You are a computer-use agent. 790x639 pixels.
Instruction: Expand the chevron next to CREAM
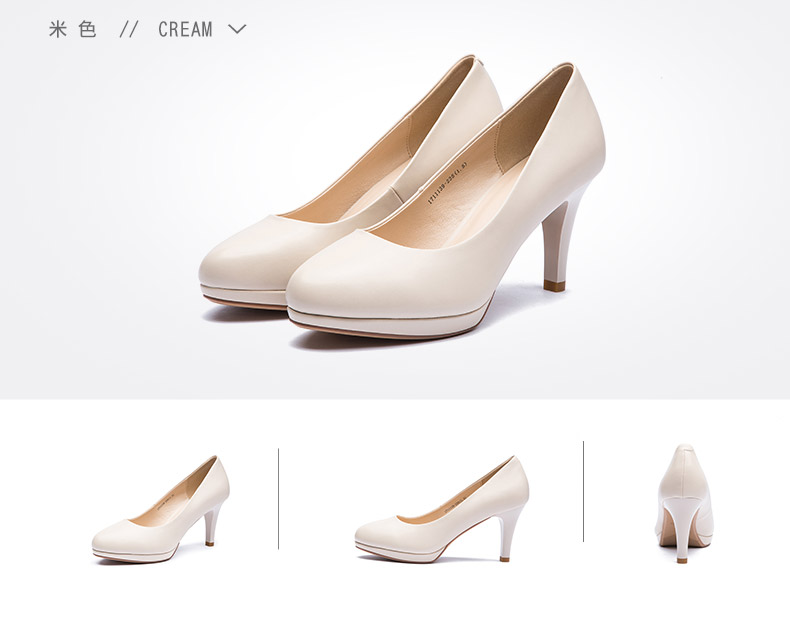[x=237, y=29]
